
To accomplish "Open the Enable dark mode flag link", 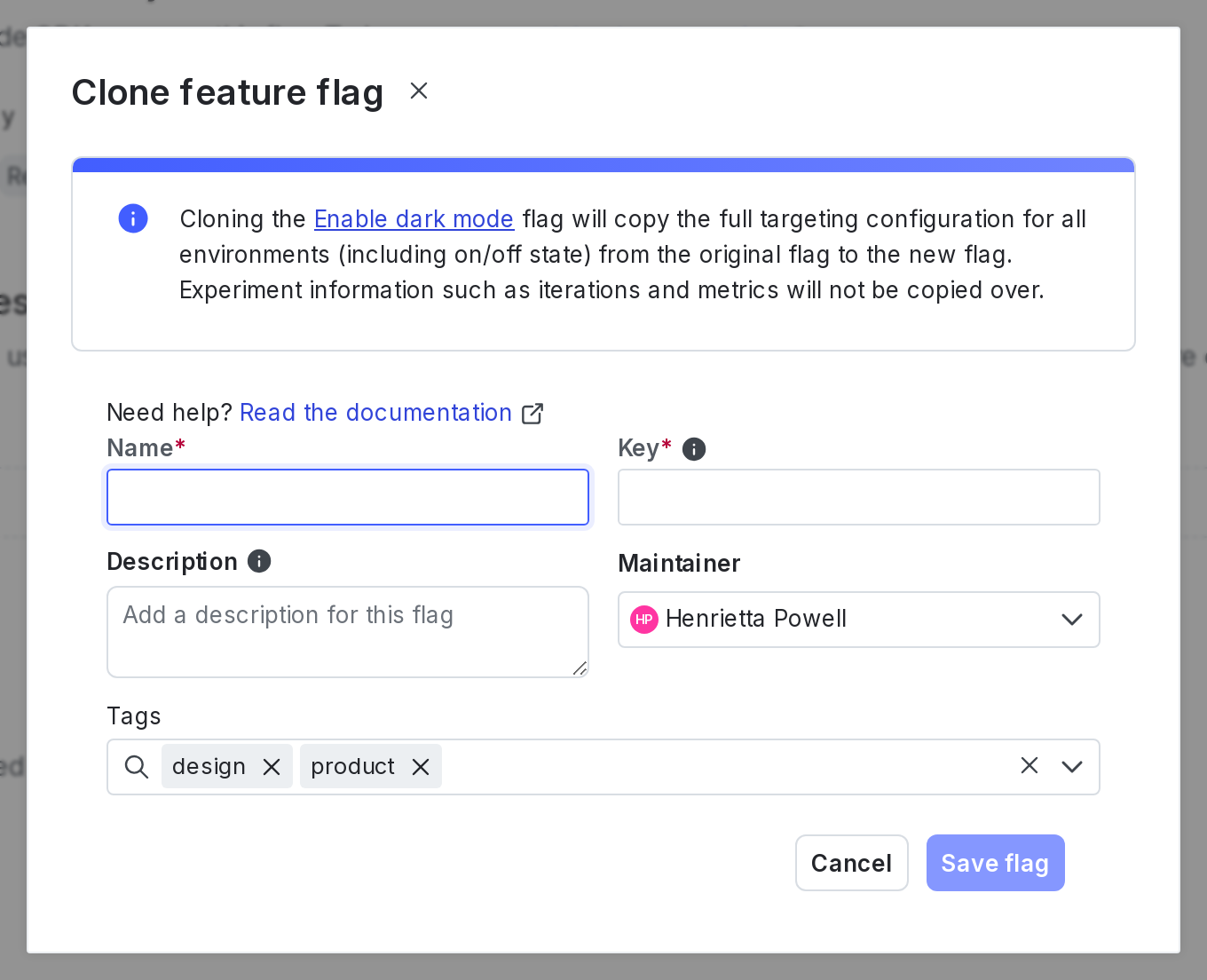I will (414, 219).
